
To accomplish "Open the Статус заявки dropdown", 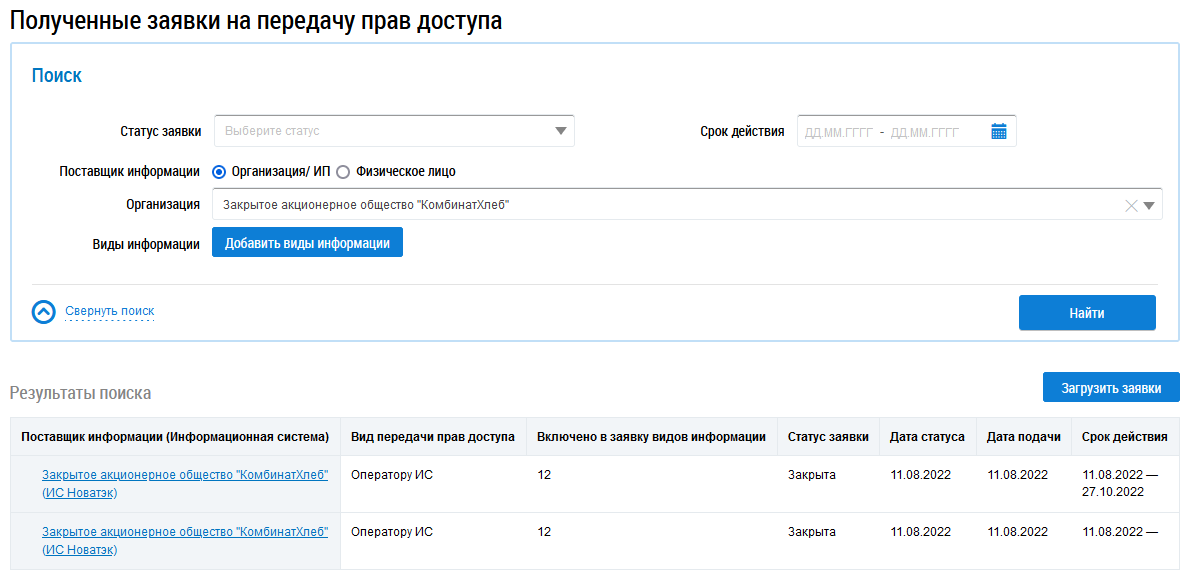I will (394, 131).
